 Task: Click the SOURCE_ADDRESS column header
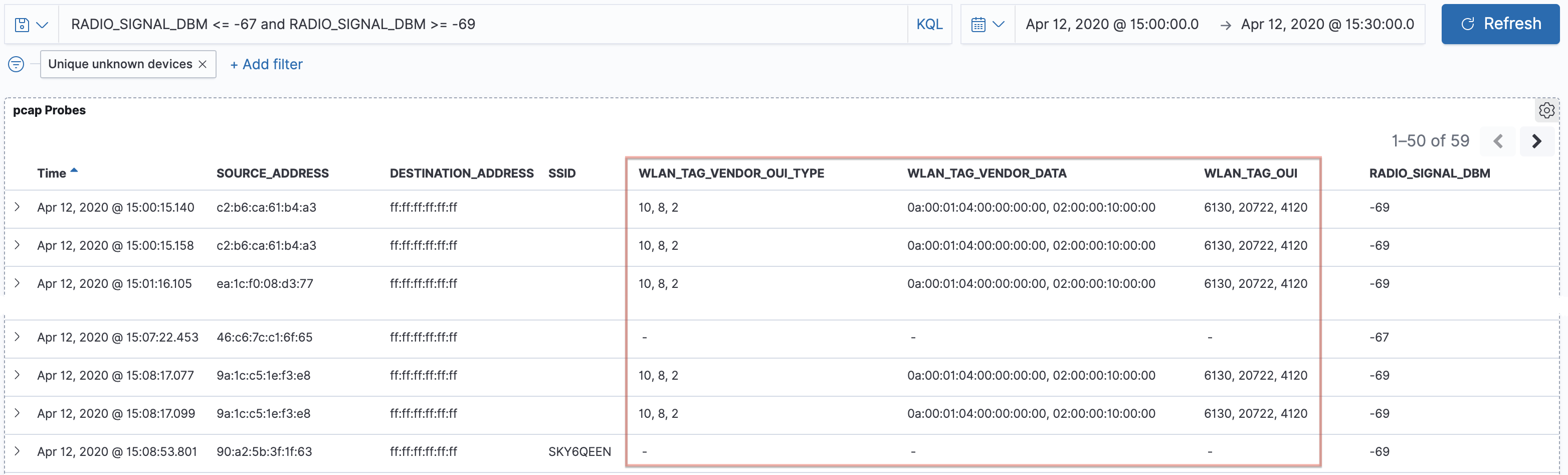(x=272, y=173)
